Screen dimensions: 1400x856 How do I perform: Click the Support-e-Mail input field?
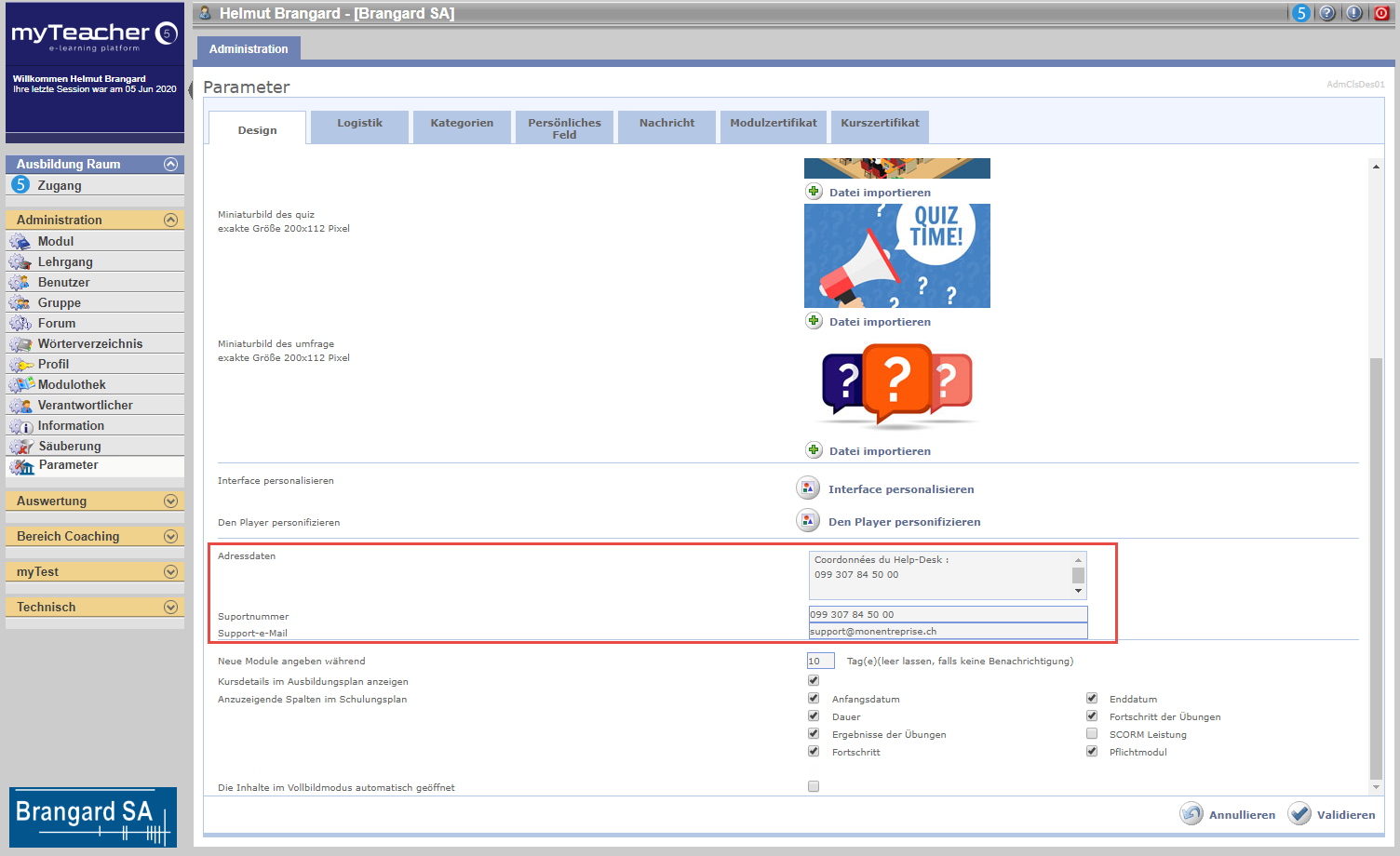click(x=948, y=632)
